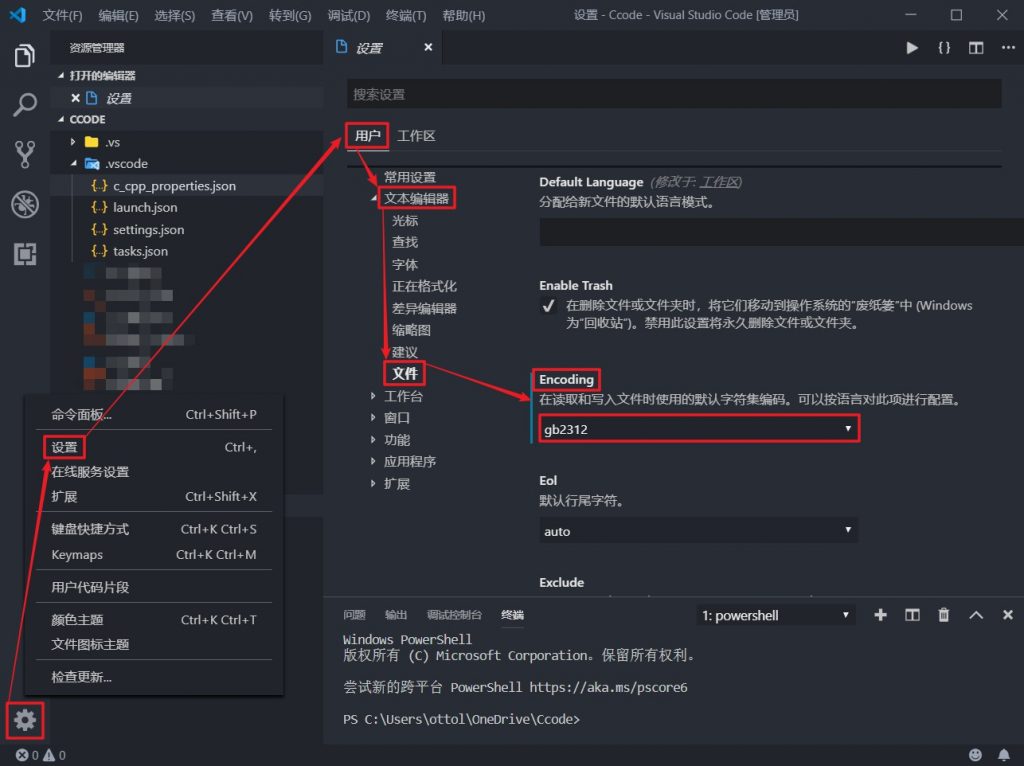Image resolution: width=1024 pixels, height=766 pixels.
Task: Close the terminal panel
Action: [x=1008, y=614]
